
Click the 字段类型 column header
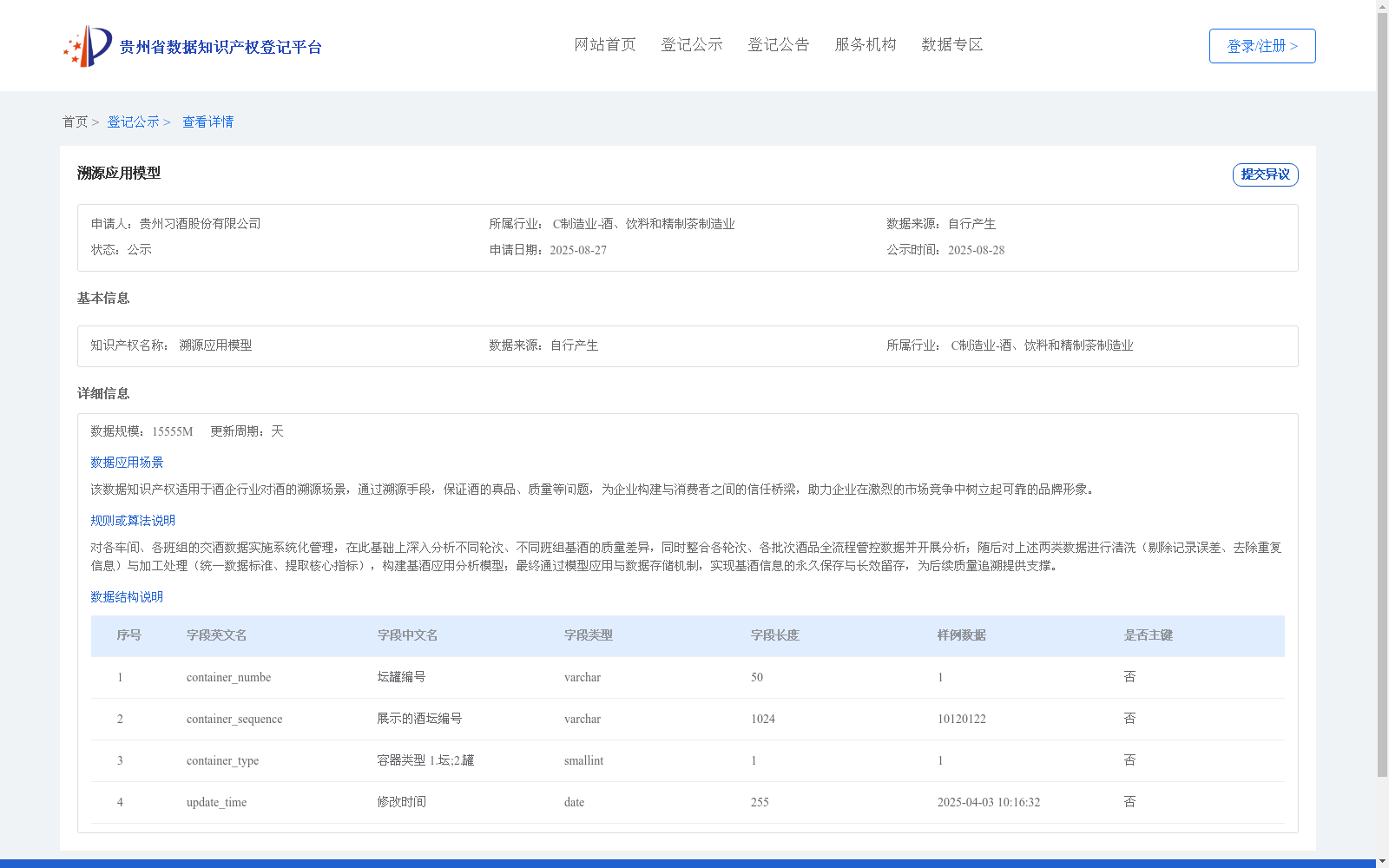pyautogui.click(x=589, y=635)
